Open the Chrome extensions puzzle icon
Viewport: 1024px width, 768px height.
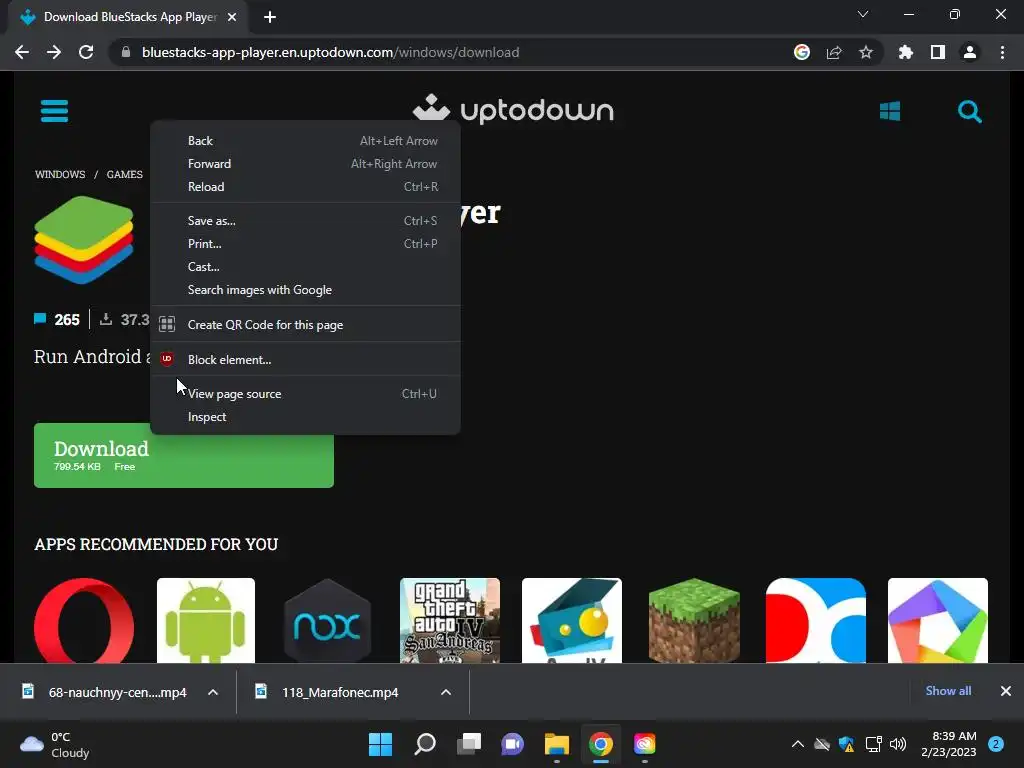(x=906, y=52)
